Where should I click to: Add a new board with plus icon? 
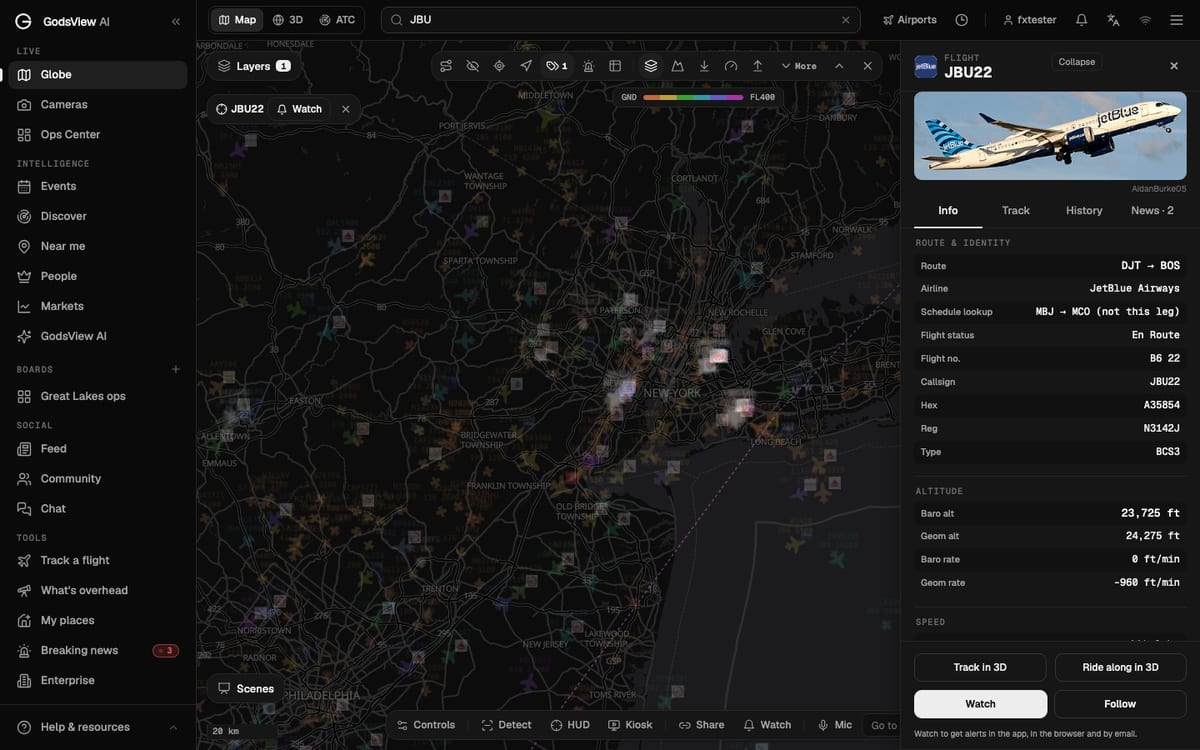tap(176, 369)
